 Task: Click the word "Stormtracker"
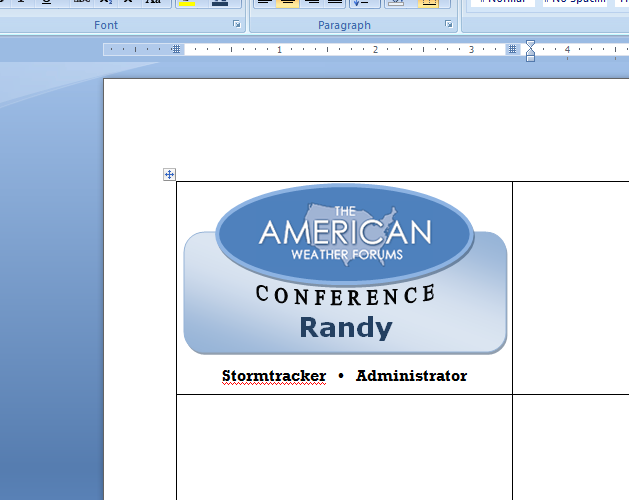tap(274, 376)
